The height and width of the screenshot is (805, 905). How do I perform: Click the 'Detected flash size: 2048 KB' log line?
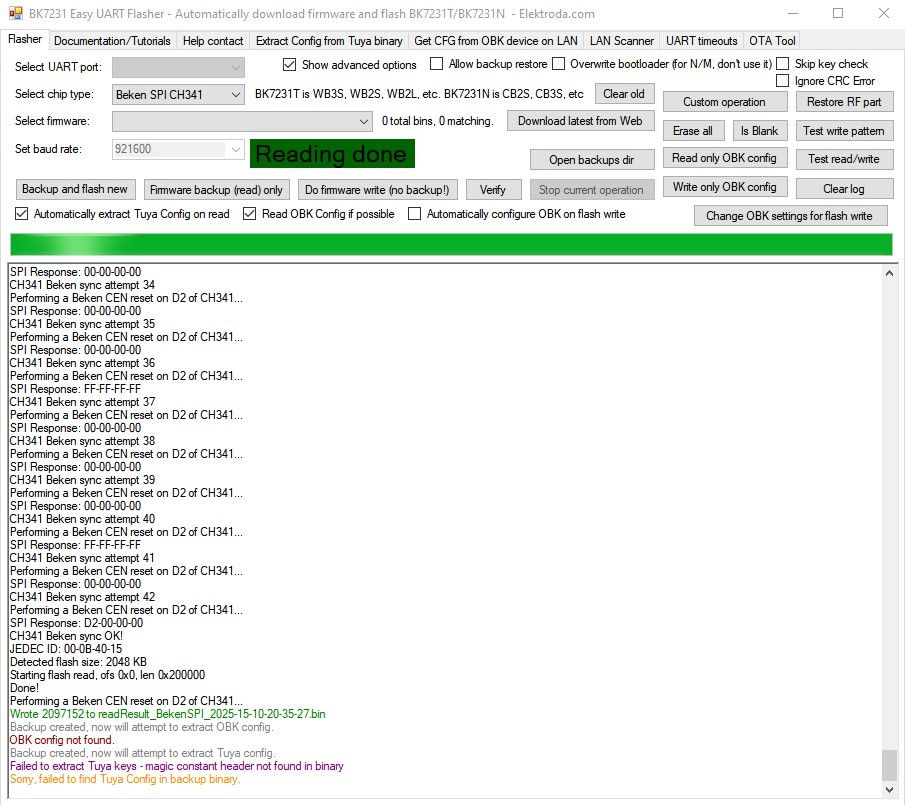(78, 662)
